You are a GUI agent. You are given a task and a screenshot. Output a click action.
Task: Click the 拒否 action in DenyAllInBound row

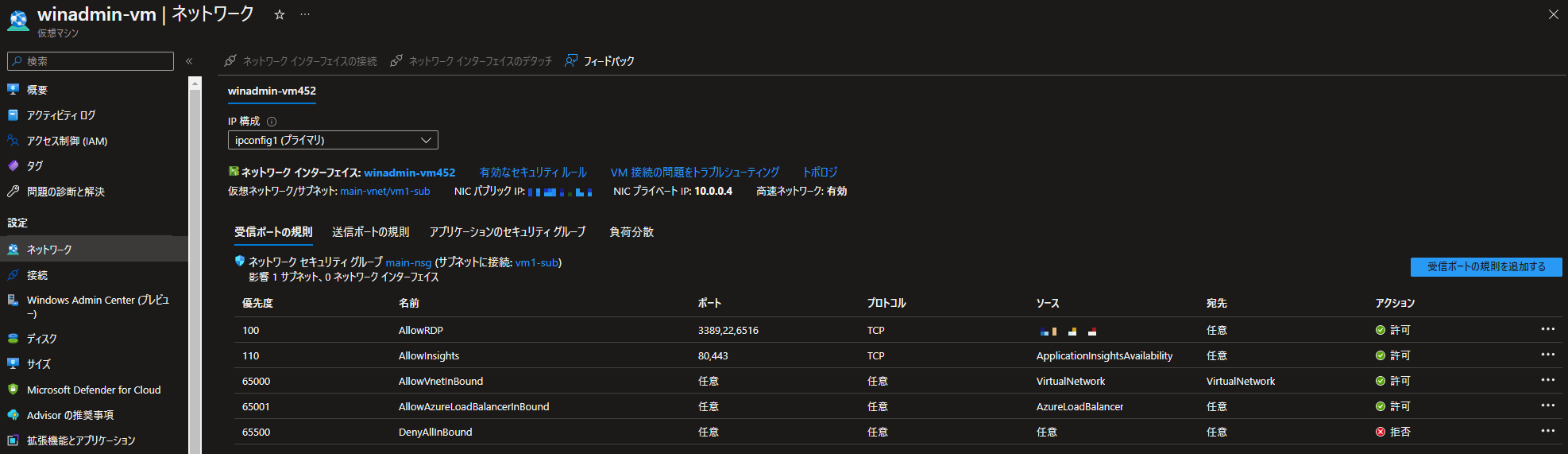point(1393,433)
